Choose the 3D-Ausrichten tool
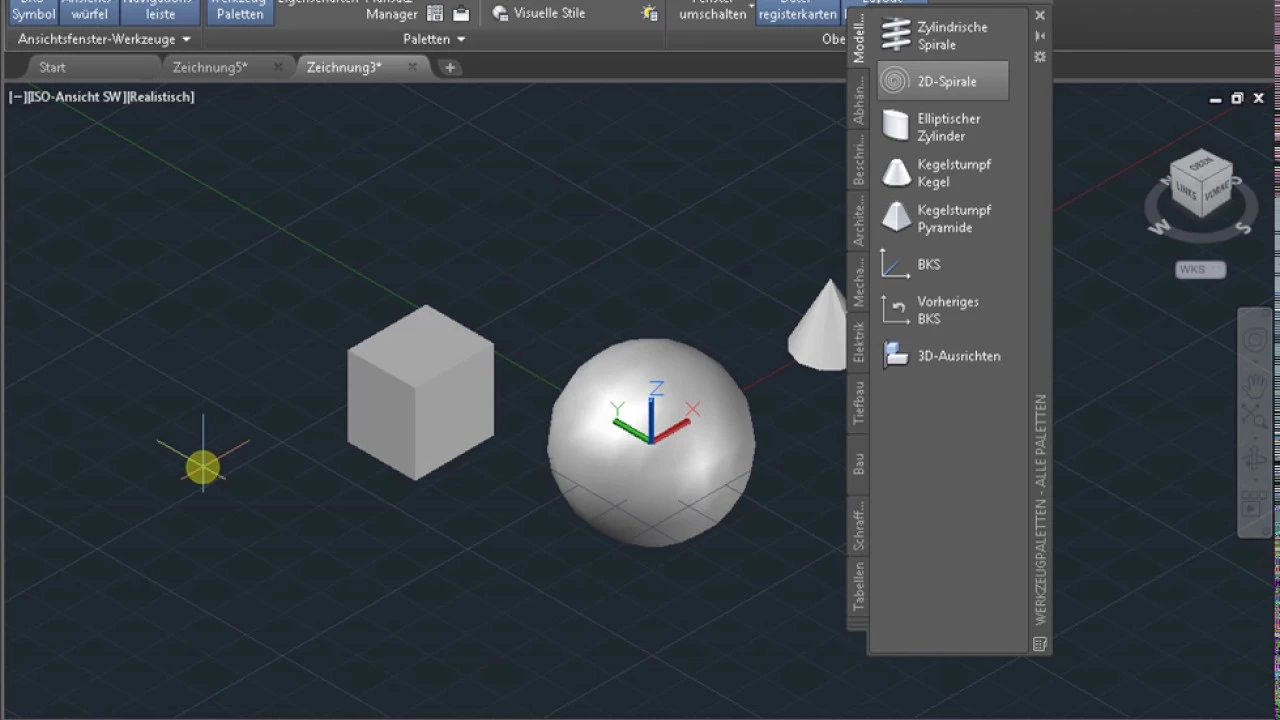This screenshot has width=1280, height=720. pyautogui.click(x=942, y=356)
